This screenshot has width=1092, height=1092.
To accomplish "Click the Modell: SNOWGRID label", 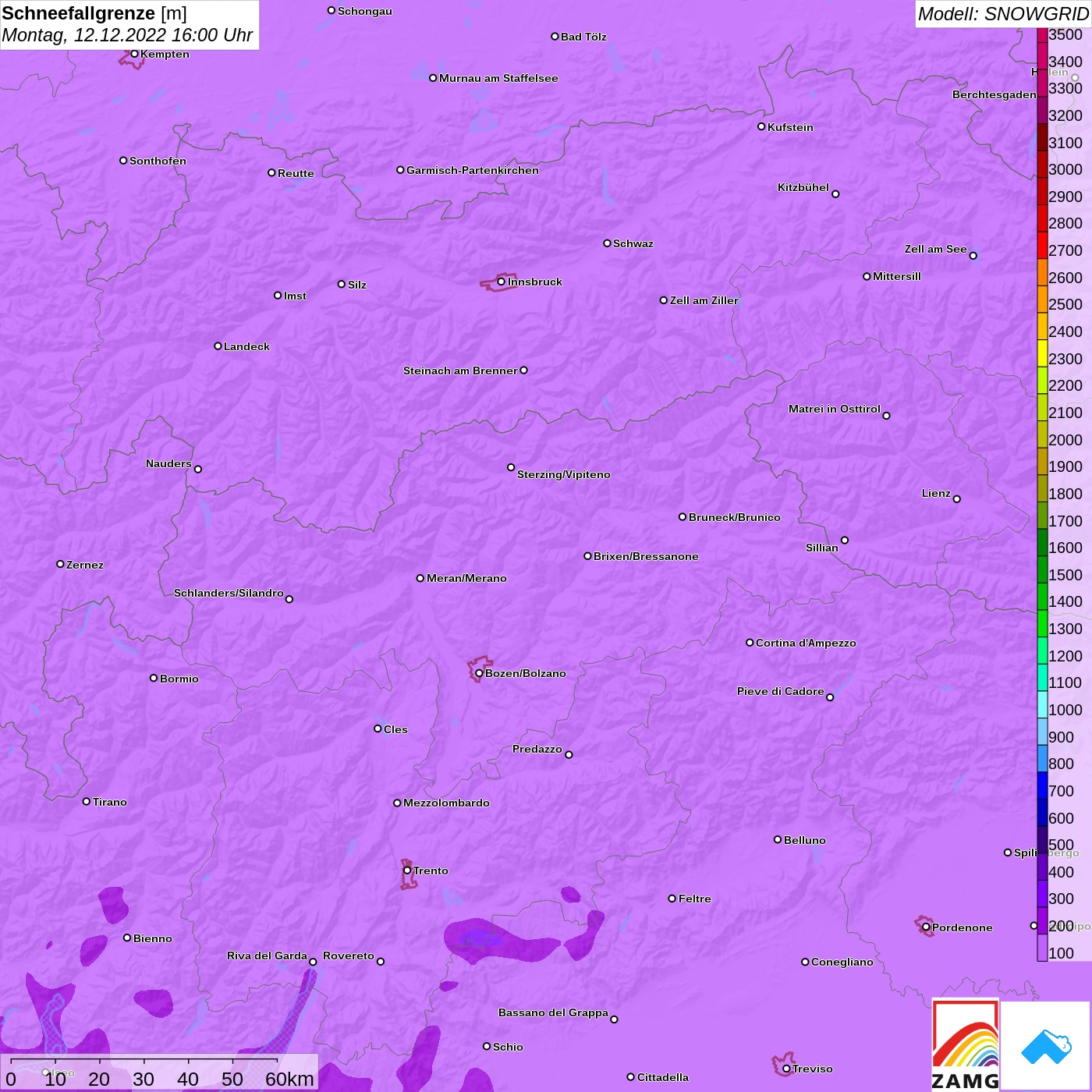I will [x=1003, y=14].
